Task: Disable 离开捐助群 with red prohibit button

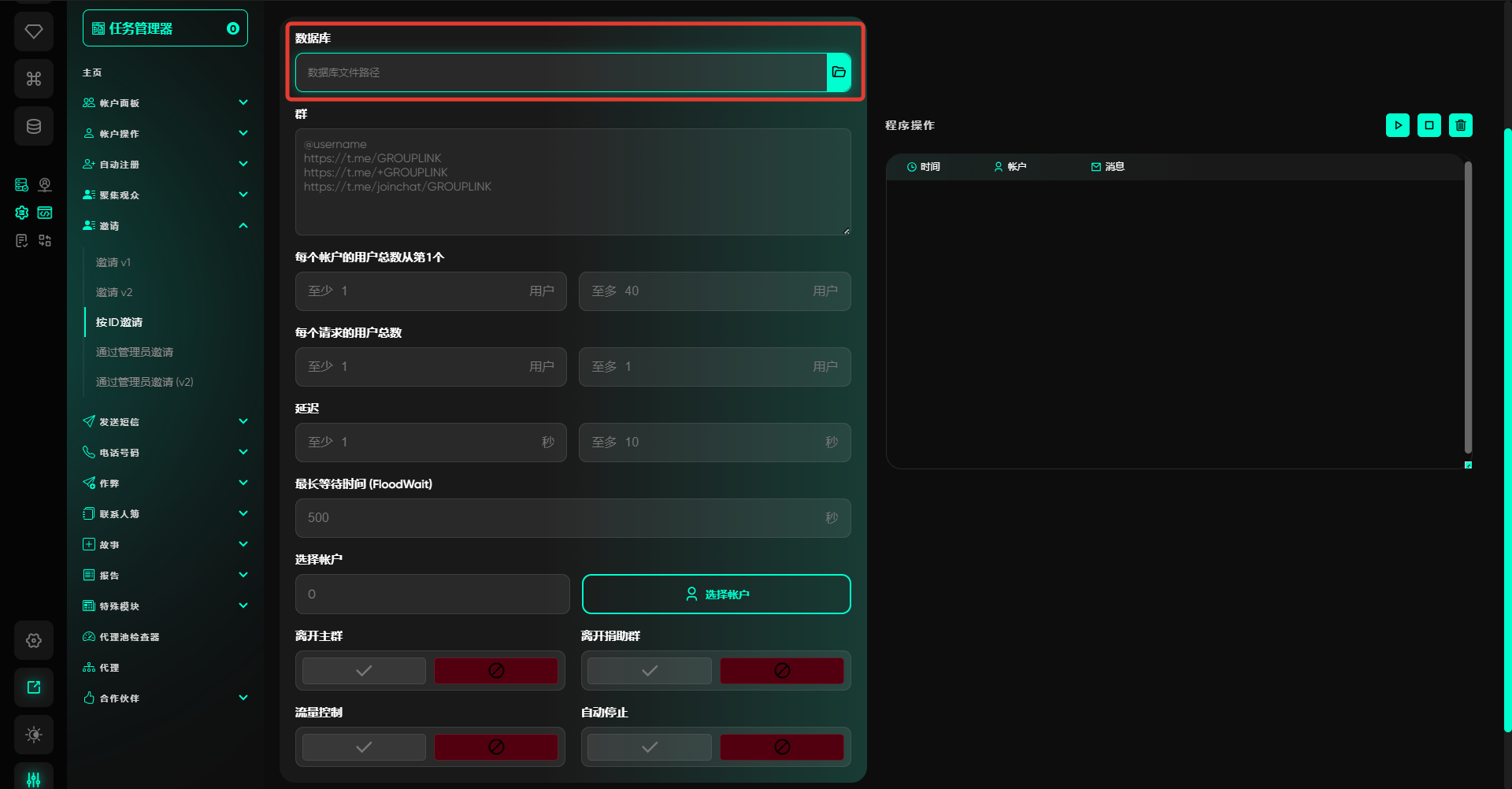Action: (x=781, y=671)
